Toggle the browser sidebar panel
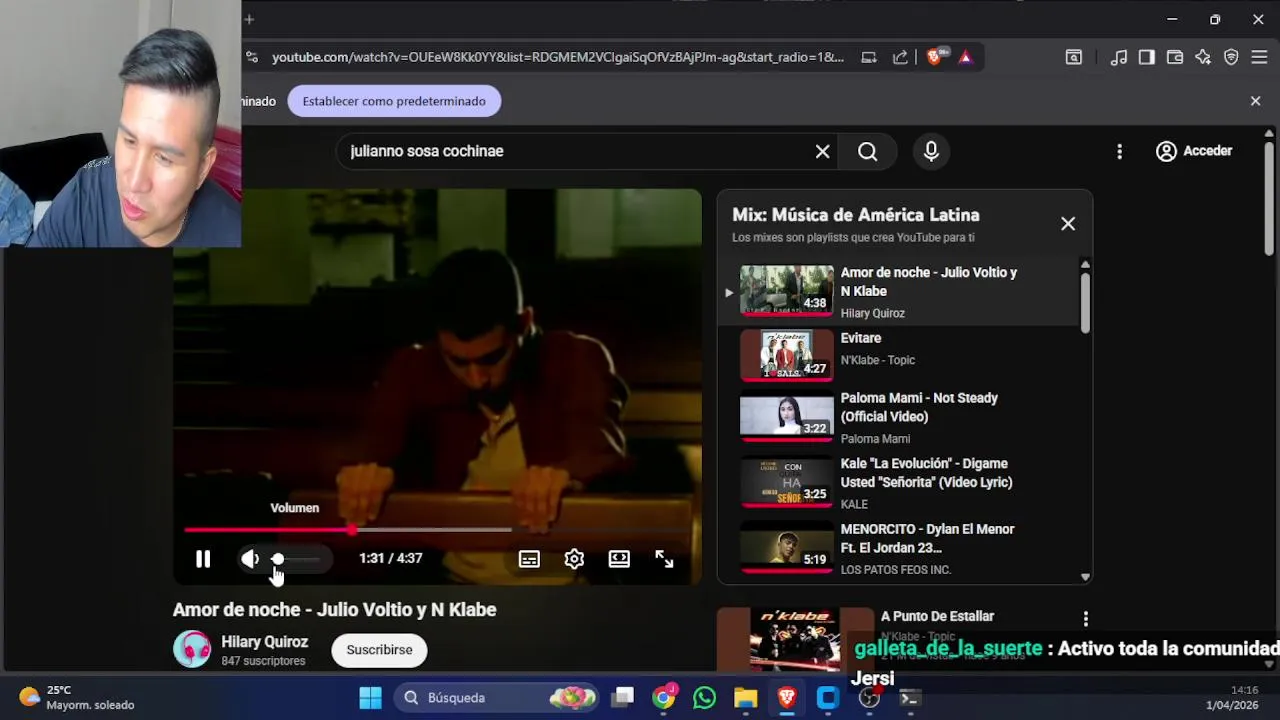This screenshot has height=720, width=1280. point(1147,57)
